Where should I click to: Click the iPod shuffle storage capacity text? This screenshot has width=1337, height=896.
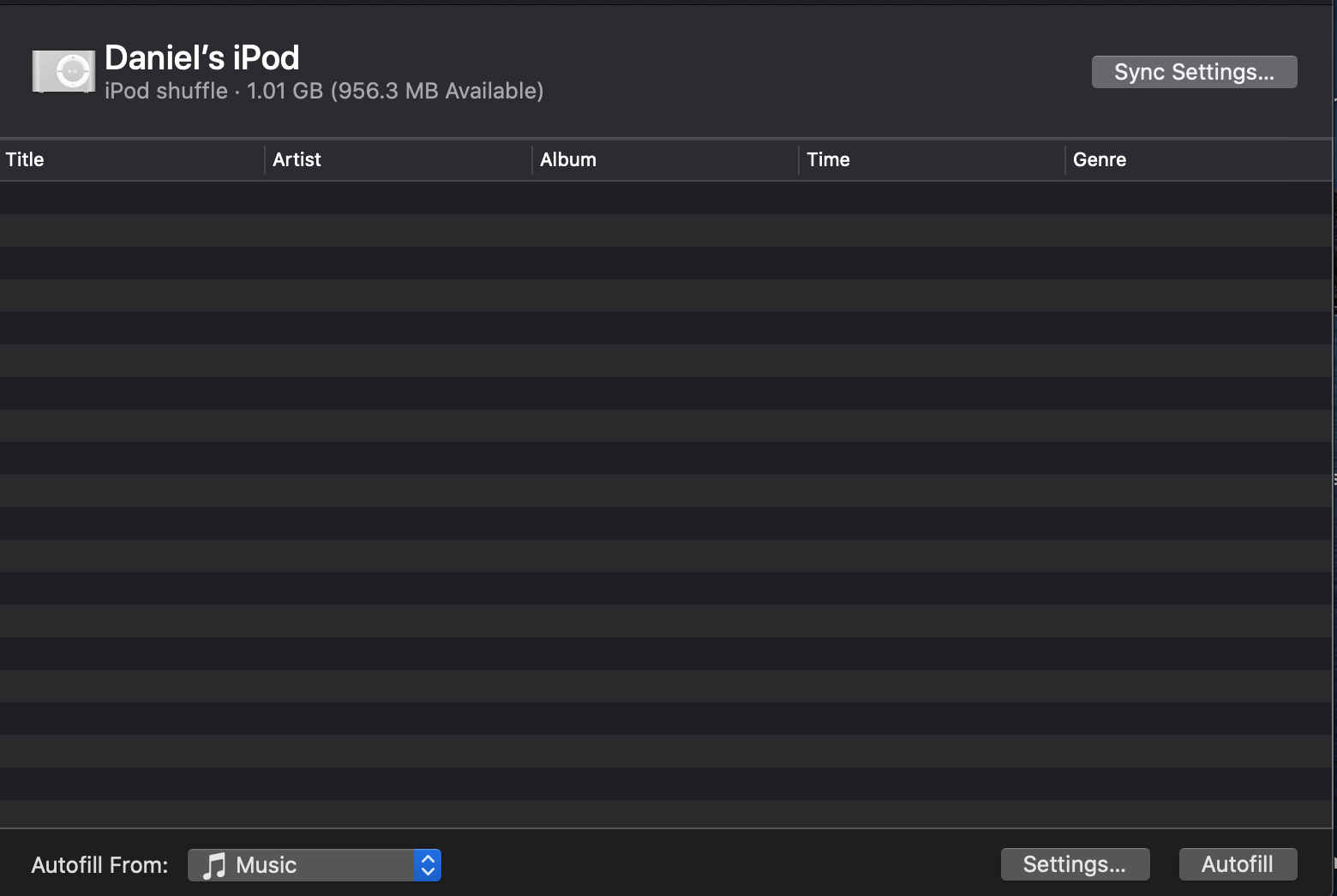pos(324,91)
